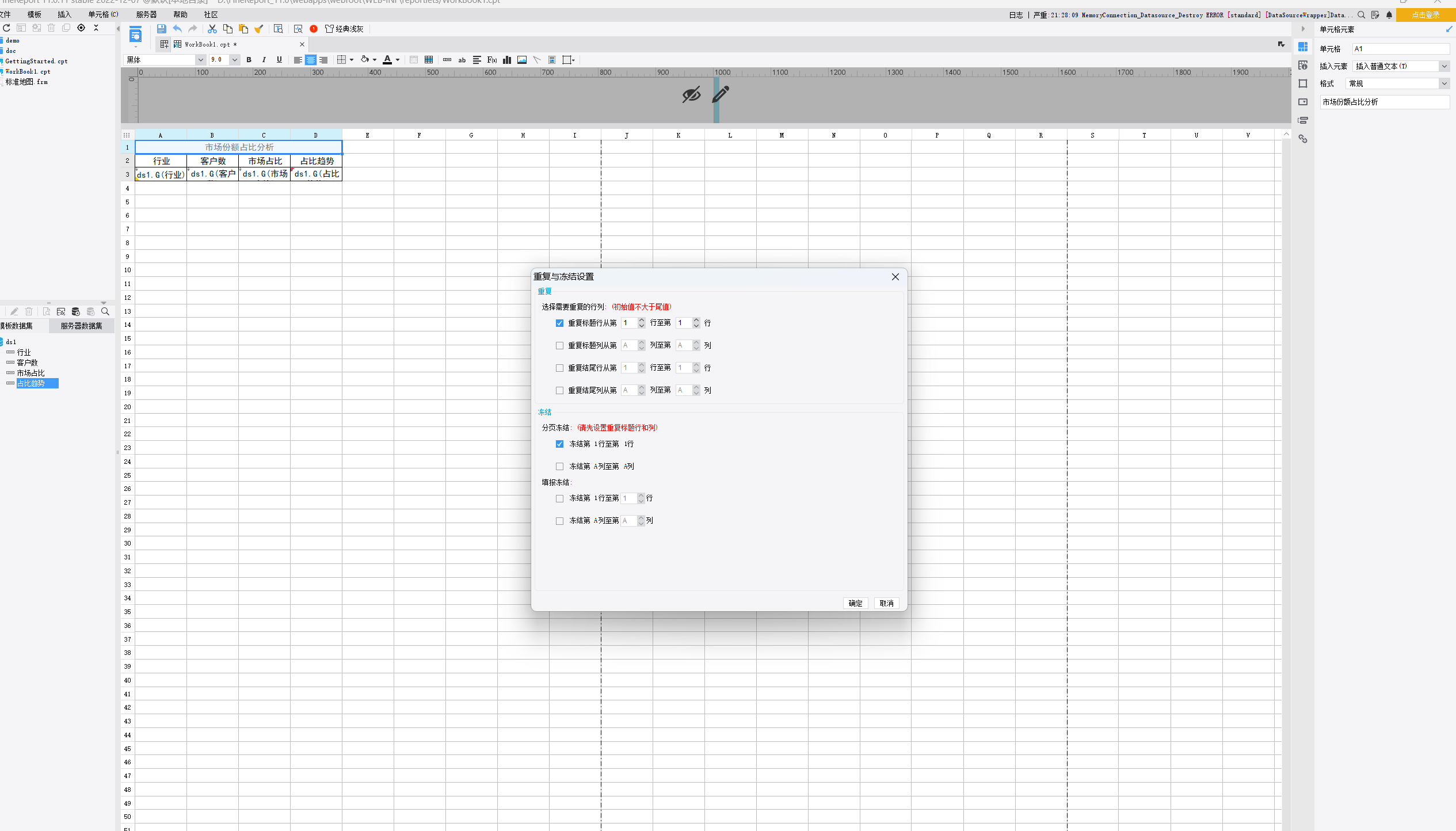Screen dimensions: 1456x831
Task: Click the format painter brush icon
Action: click(x=259, y=29)
